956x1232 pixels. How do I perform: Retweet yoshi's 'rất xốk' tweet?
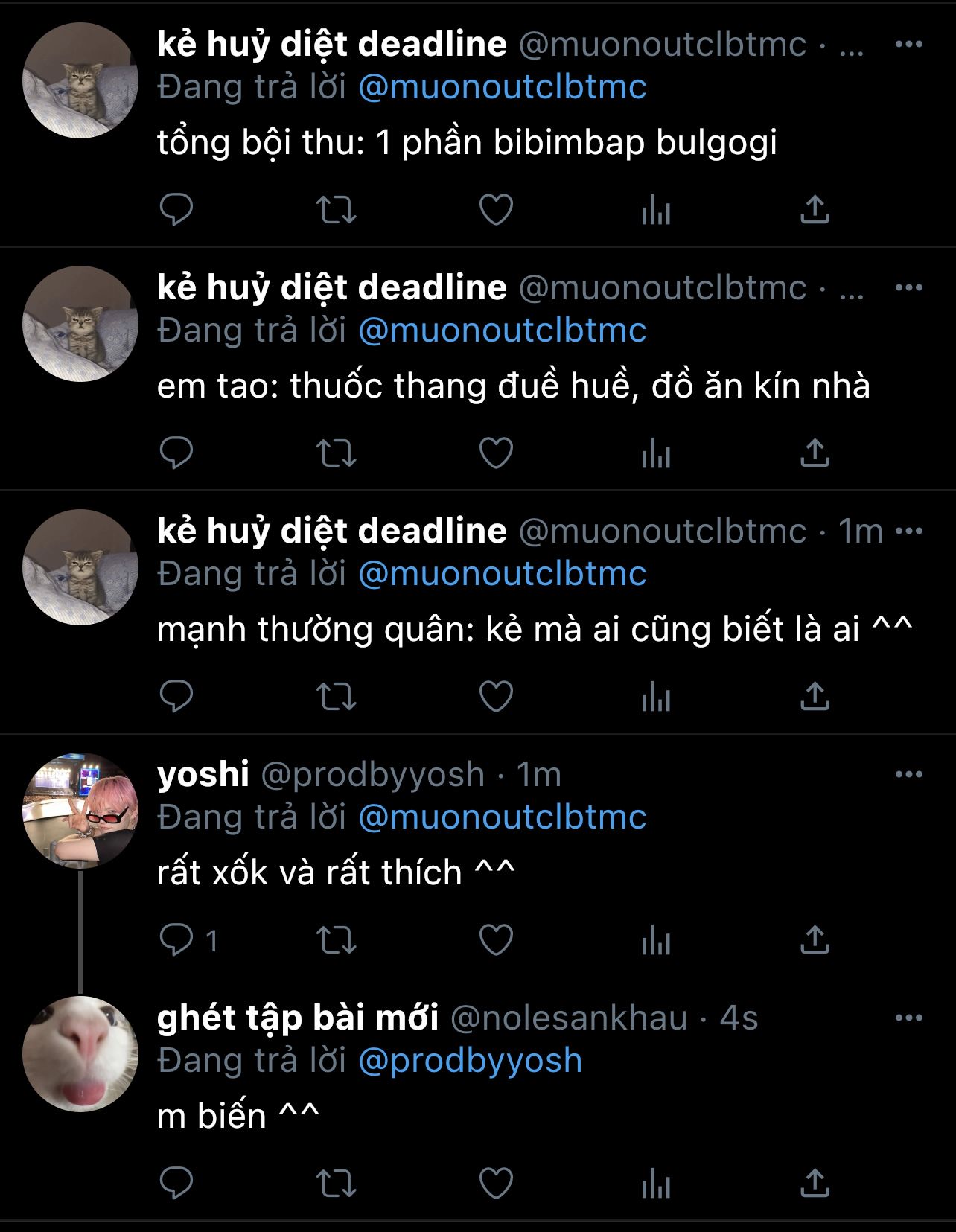pos(337,940)
